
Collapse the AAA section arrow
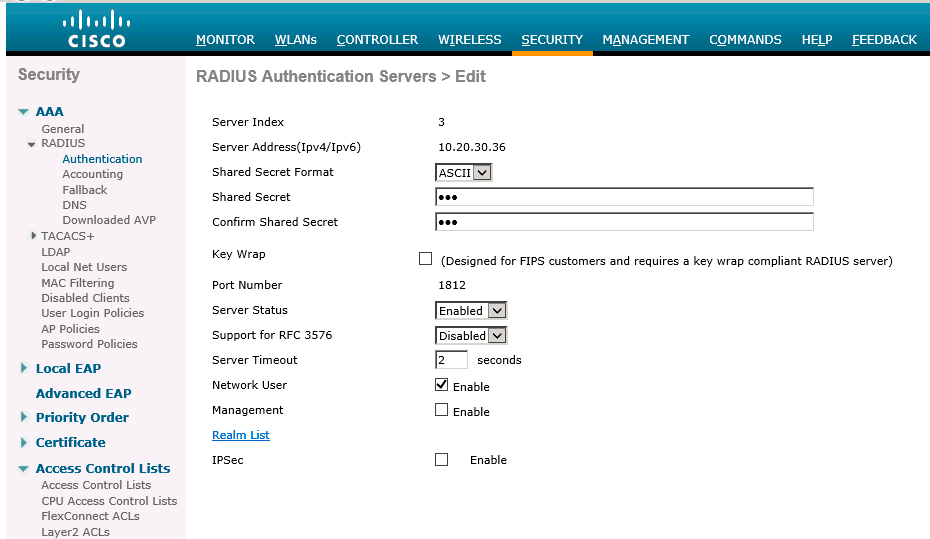pos(23,112)
